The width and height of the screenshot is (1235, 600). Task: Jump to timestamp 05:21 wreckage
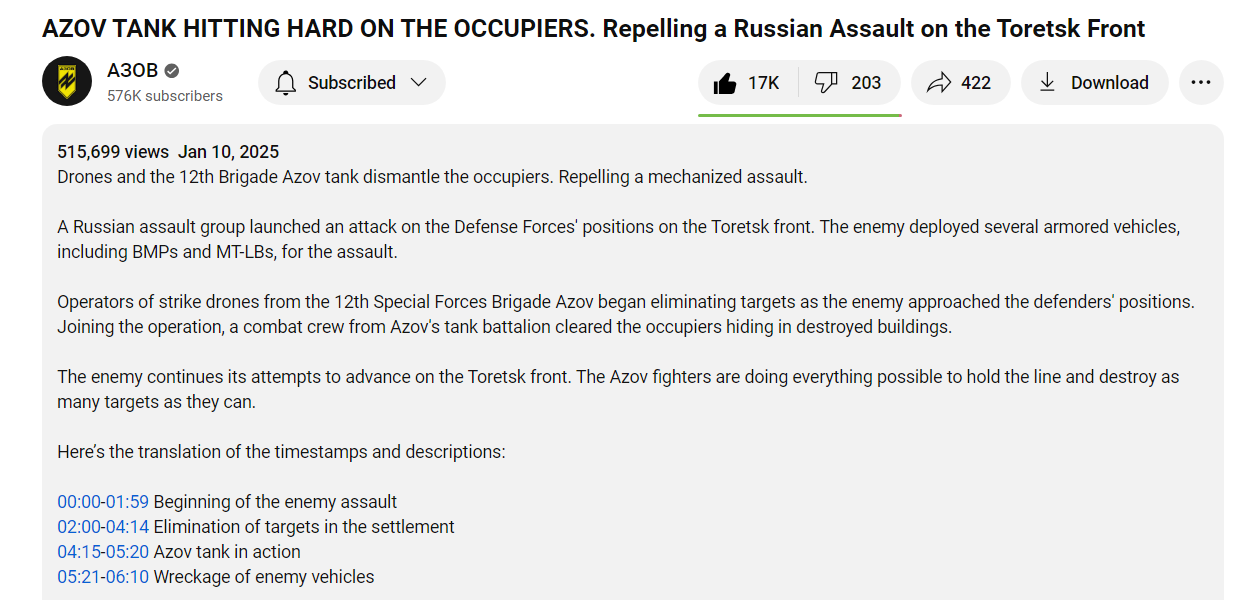pyautogui.click(x=79, y=577)
